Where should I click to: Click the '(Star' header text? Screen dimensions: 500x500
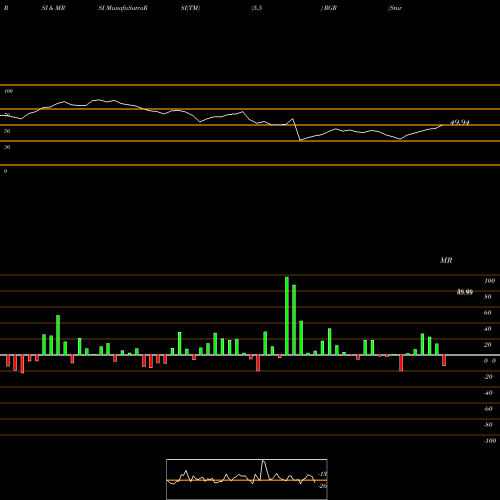[x=395, y=8]
